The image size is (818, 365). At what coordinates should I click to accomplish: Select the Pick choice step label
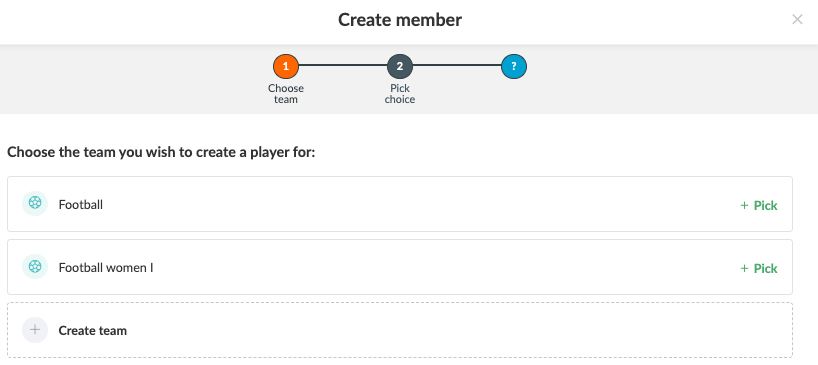[400, 94]
